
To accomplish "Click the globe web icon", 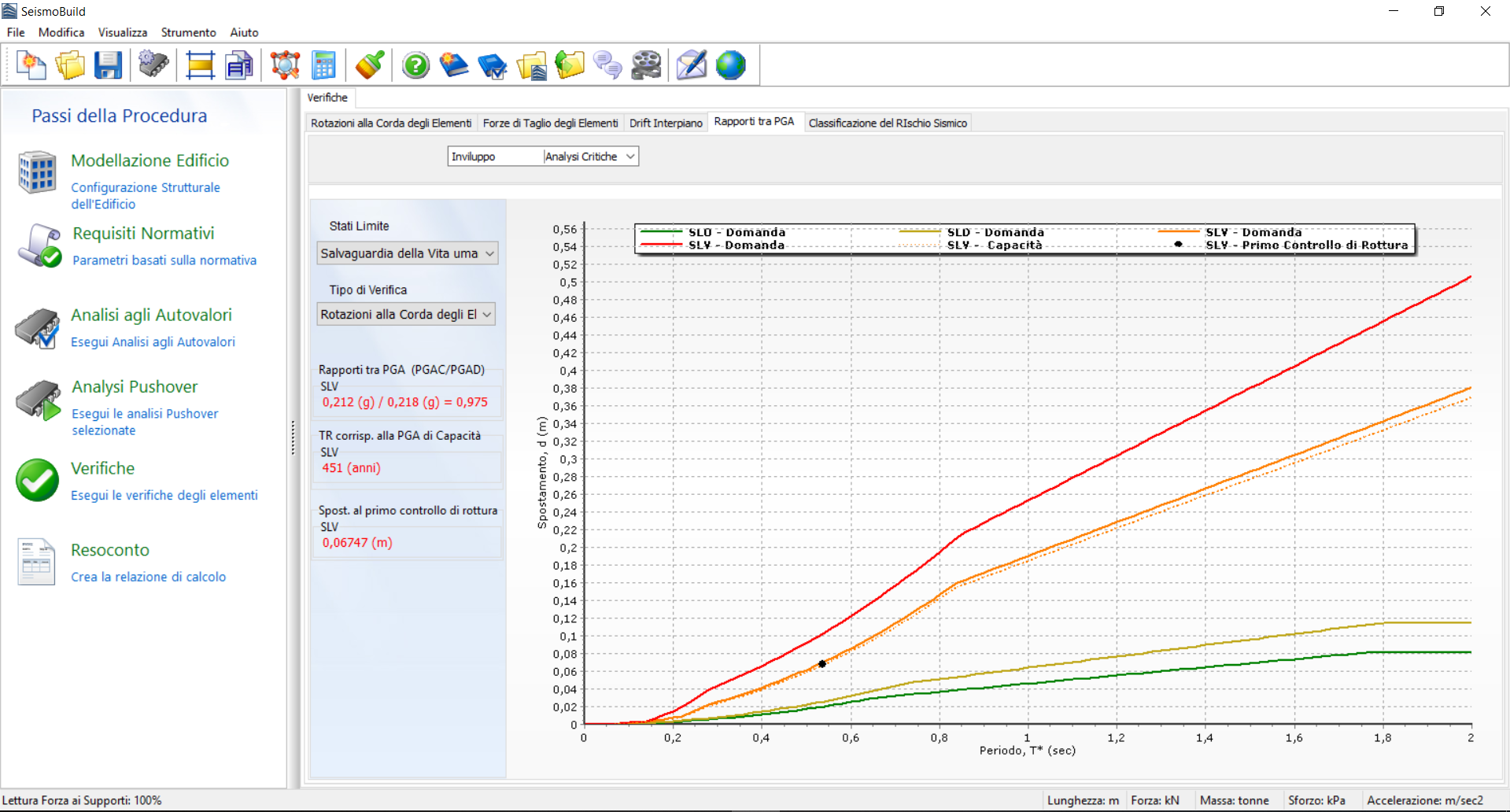I will point(730,65).
